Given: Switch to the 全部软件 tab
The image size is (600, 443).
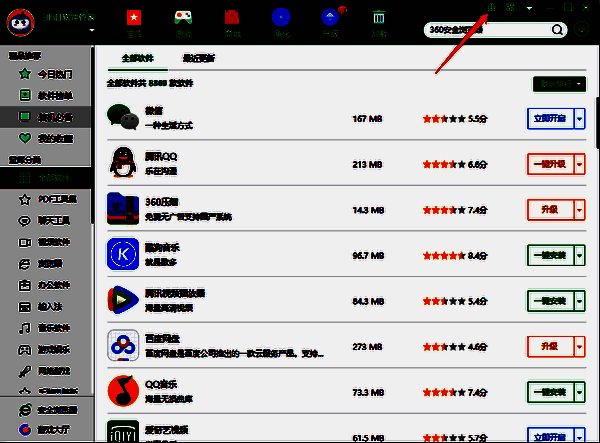Looking at the screenshot, I should tap(138, 59).
